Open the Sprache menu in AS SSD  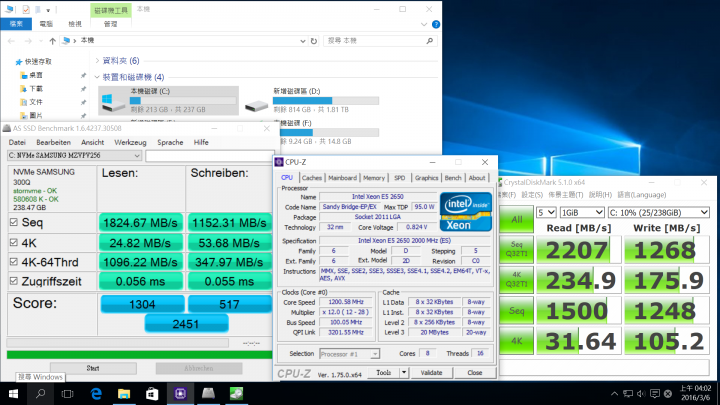170,142
